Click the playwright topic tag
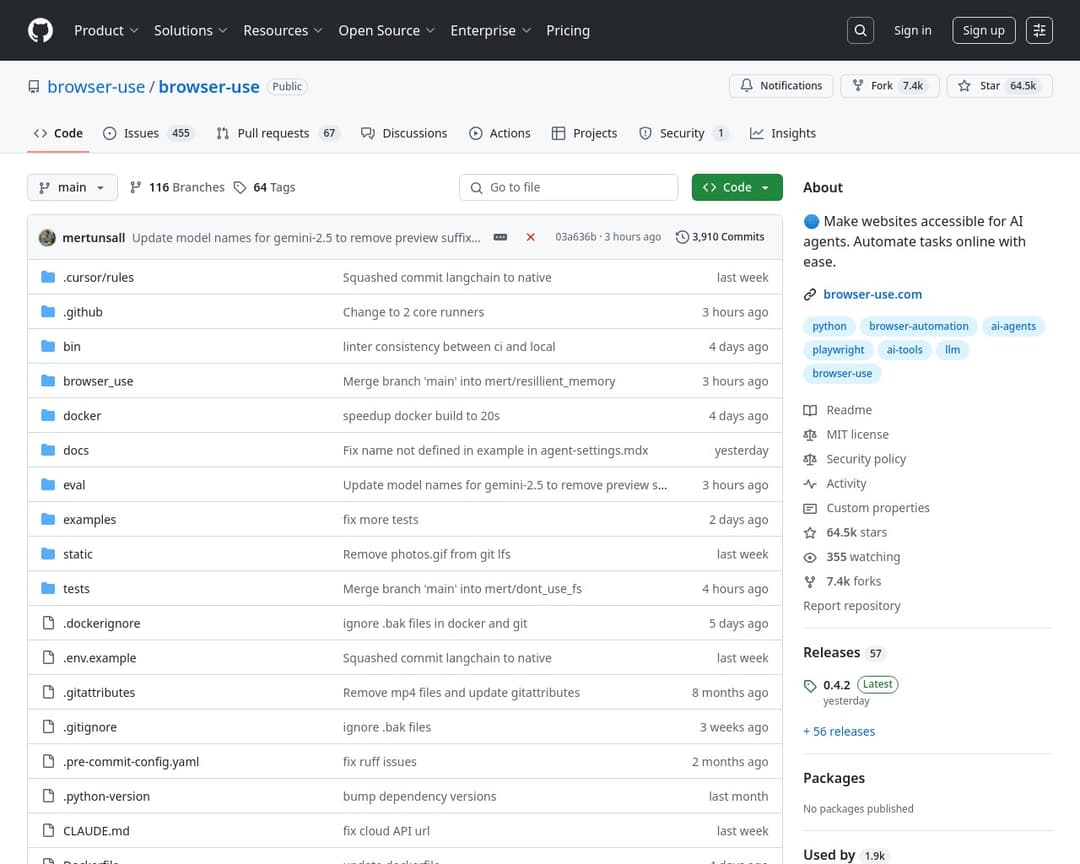The image size is (1080, 864). coord(838,349)
